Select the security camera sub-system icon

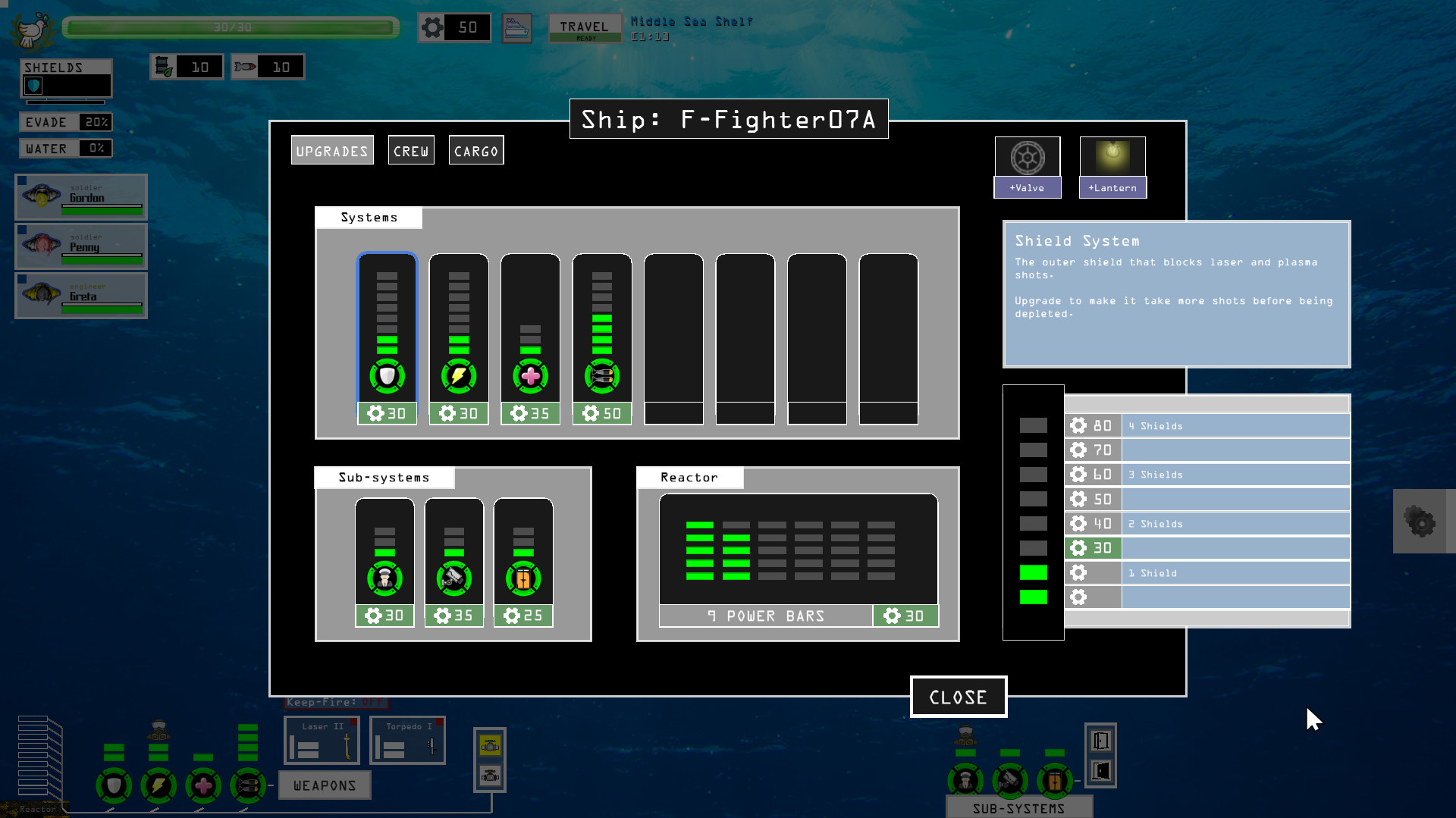point(453,578)
